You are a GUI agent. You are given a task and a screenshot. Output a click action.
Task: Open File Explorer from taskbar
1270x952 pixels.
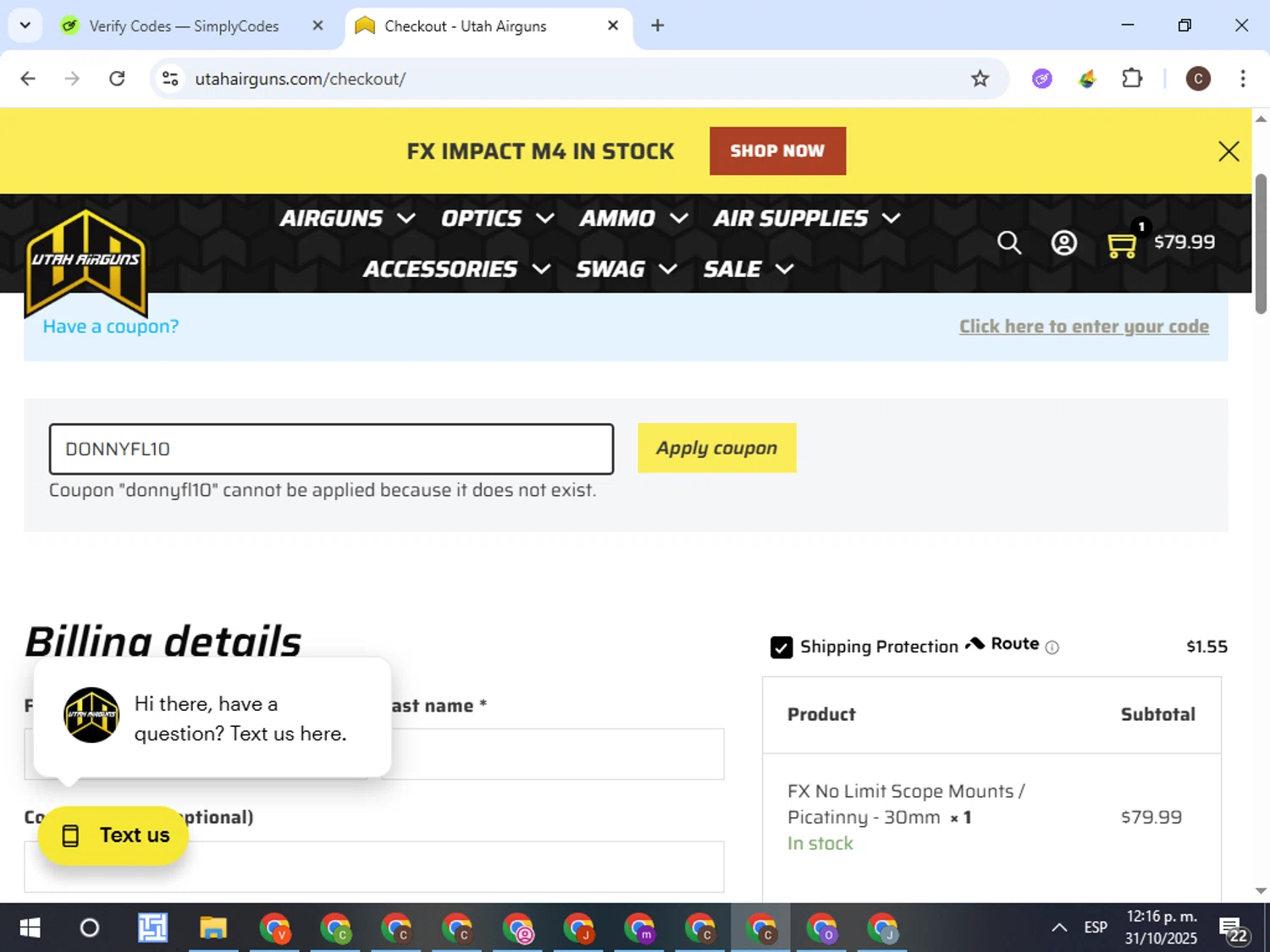click(213, 928)
